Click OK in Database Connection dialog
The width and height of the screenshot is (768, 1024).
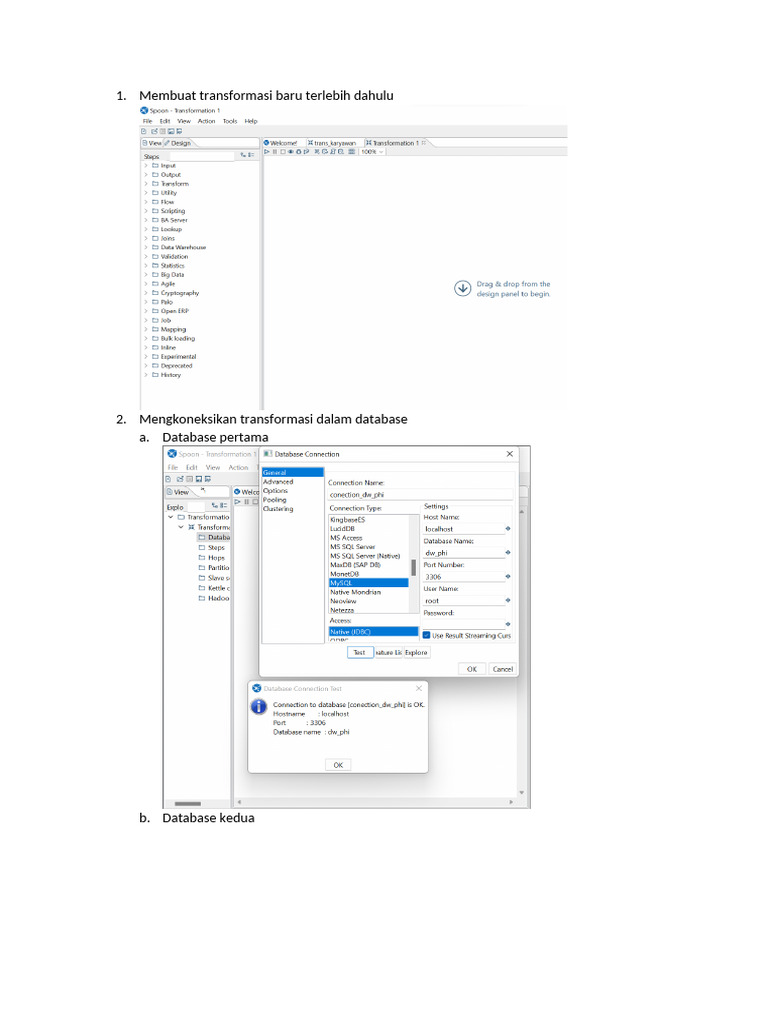click(472, 669)
